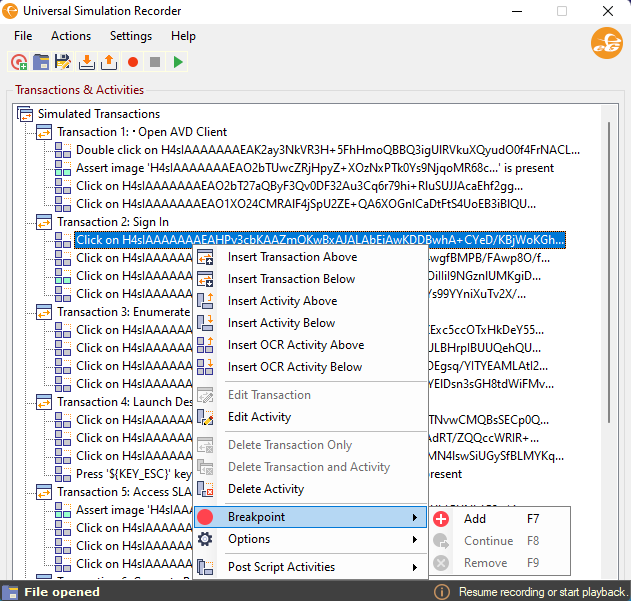631x601 pixels.
Task: Choose Insert Transaction Above from context menu
Action: 292,257
